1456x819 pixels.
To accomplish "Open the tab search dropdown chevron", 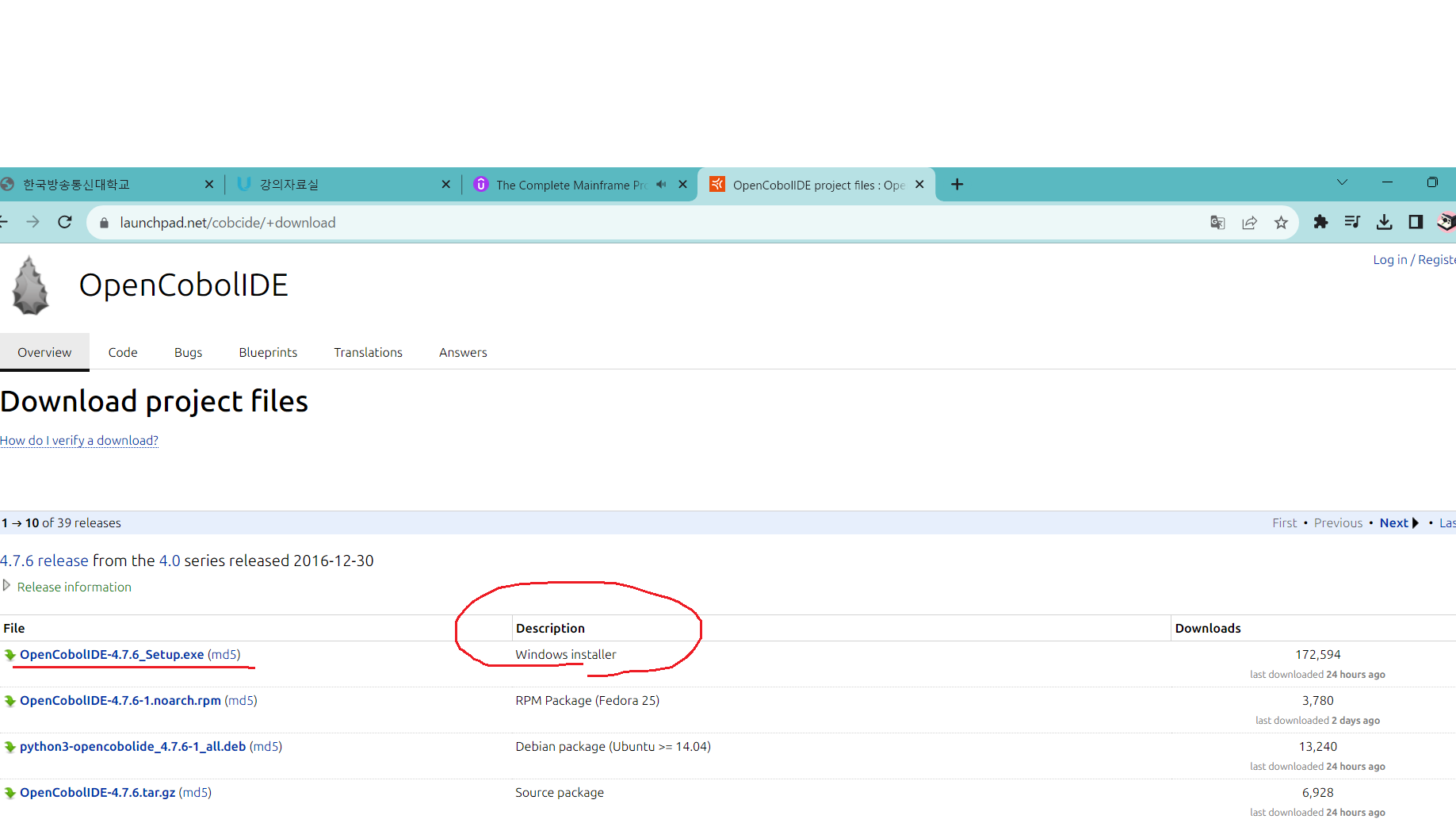I will (x=1342, y=183).
